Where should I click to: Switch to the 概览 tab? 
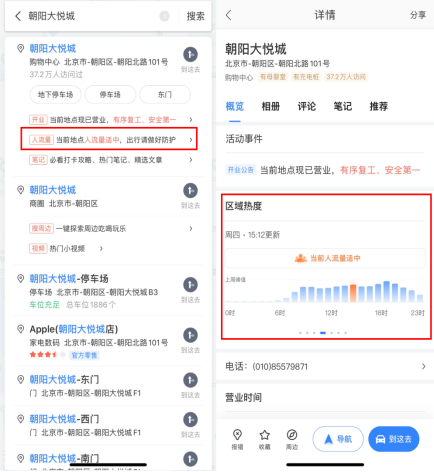(x=235, y=106)
